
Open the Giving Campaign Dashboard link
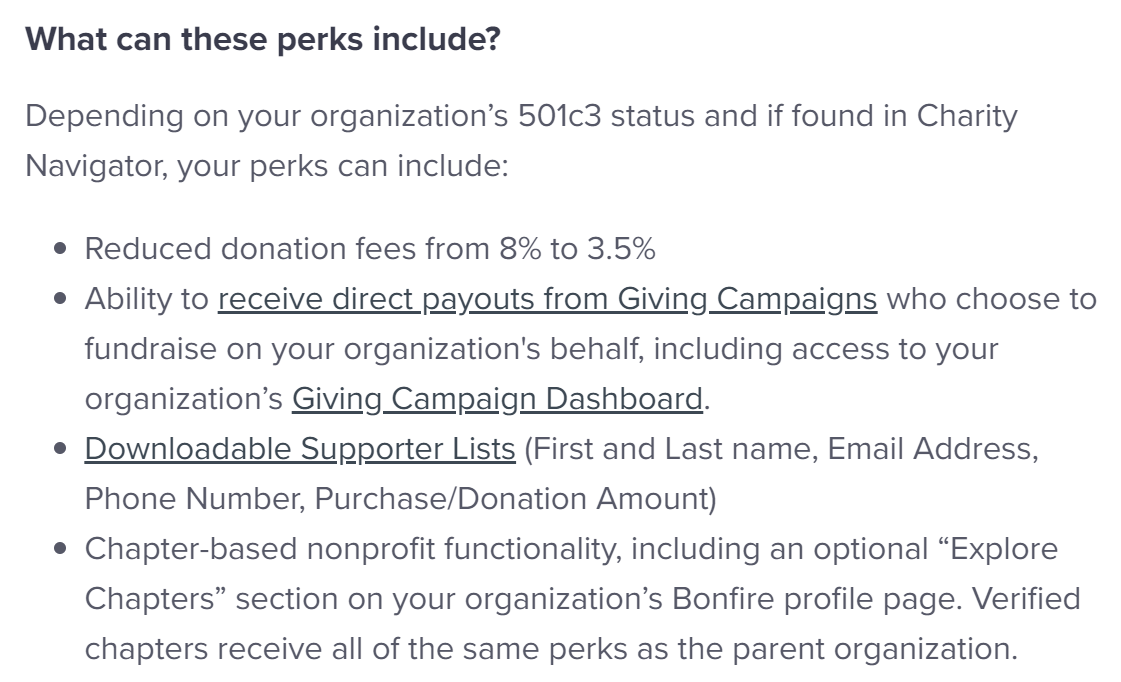coord(497,400)
